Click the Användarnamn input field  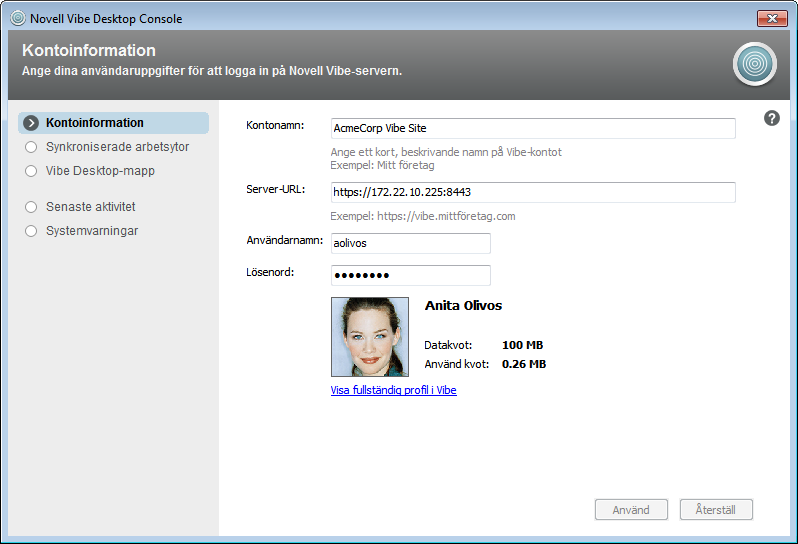point(411,243)
